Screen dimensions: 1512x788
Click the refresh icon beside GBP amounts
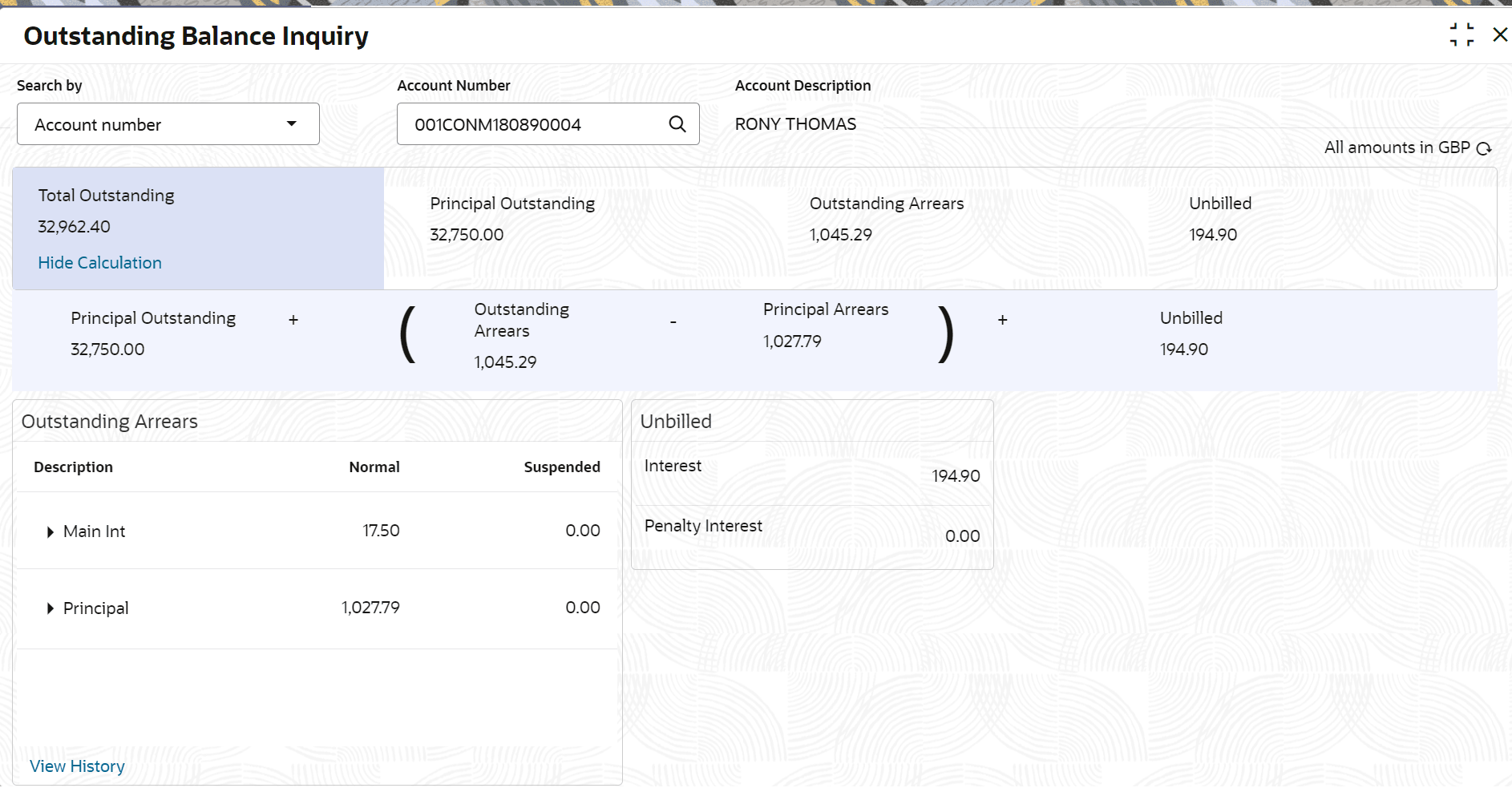[x=1484, y=148]
